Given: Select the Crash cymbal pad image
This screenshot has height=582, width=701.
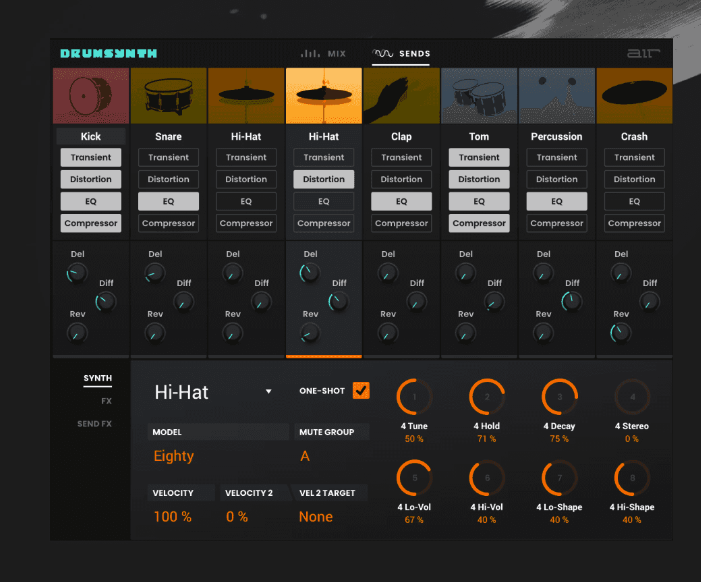Looking at the screenshot, I should (634, 96).
